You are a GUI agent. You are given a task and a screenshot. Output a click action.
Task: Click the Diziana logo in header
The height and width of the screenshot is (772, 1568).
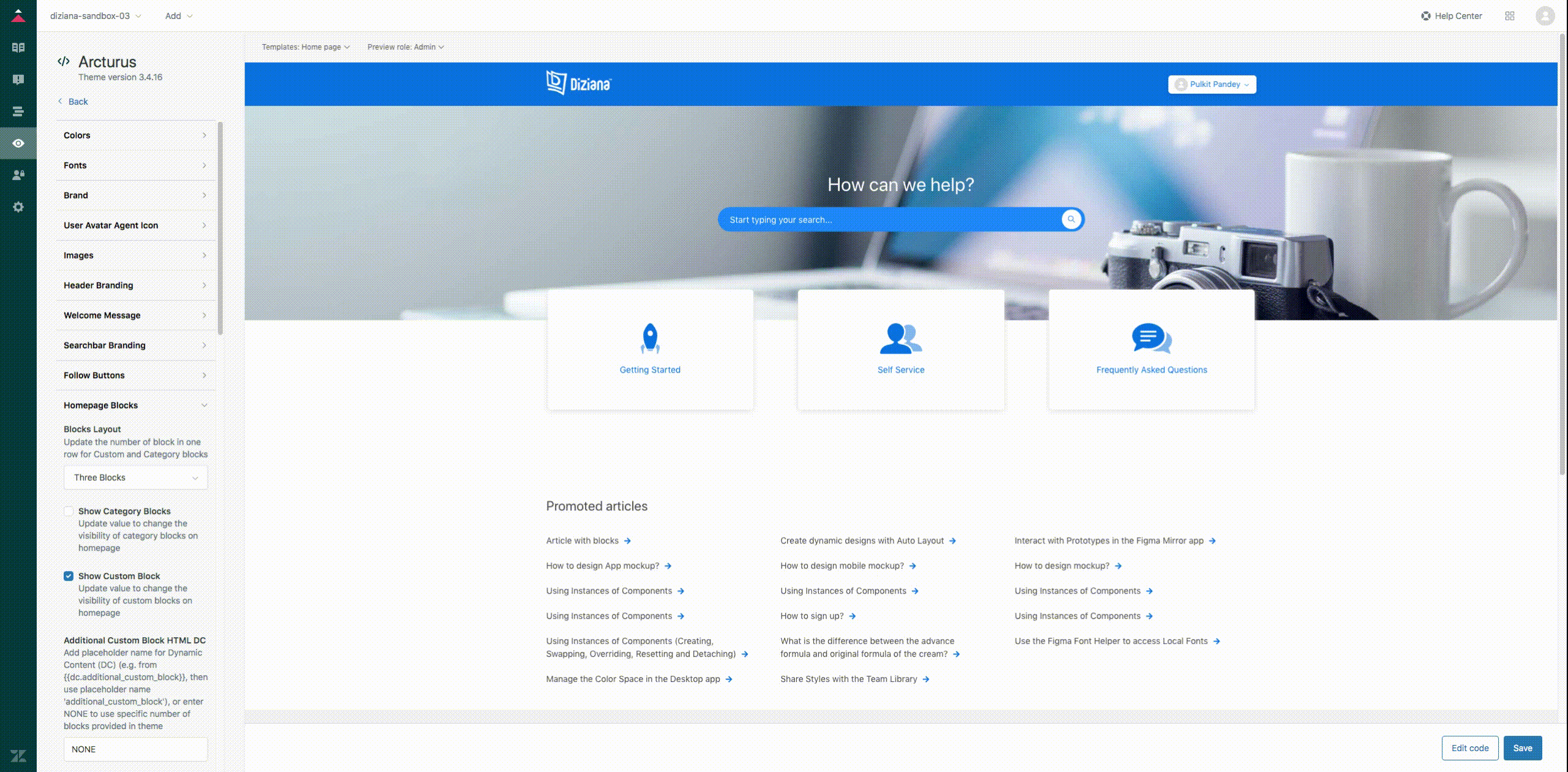tap(579, 83)
